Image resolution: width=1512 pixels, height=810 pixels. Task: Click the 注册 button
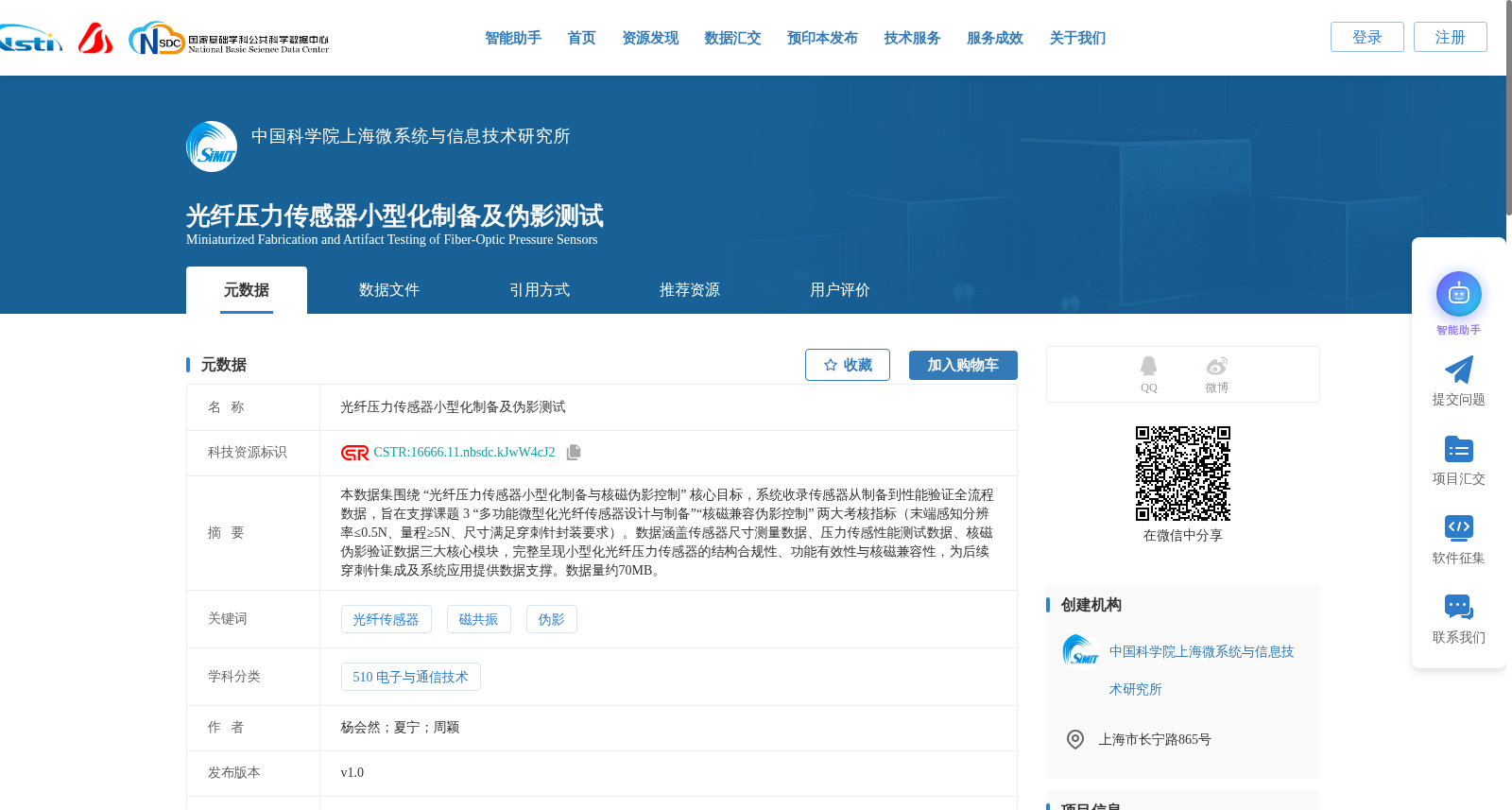[1451, 37]
